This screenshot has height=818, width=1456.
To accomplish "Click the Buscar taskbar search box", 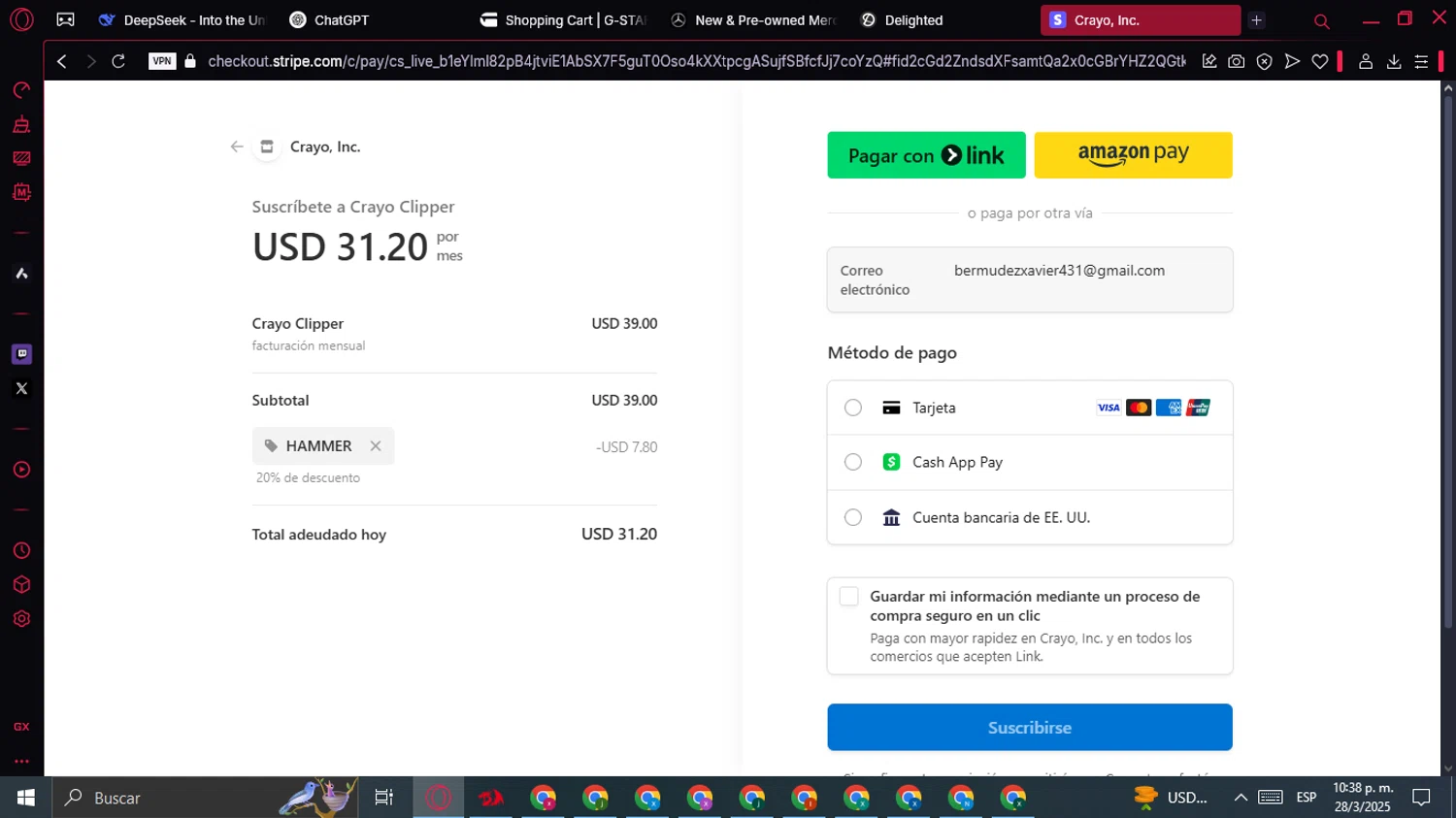I will click(x=206, y=798).
